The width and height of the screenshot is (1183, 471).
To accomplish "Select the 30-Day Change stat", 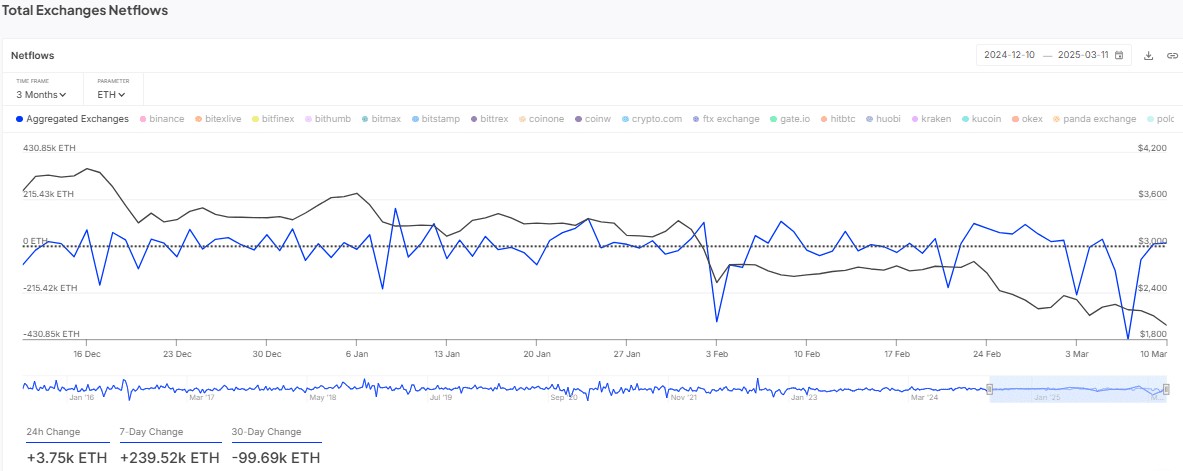I will 266,432.
